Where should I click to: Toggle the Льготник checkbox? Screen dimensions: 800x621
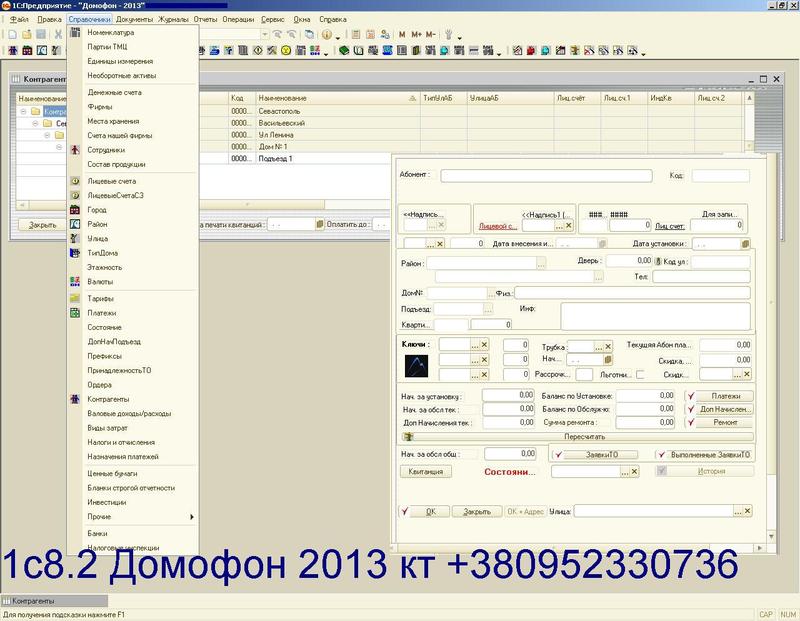[x=639, y=375]
